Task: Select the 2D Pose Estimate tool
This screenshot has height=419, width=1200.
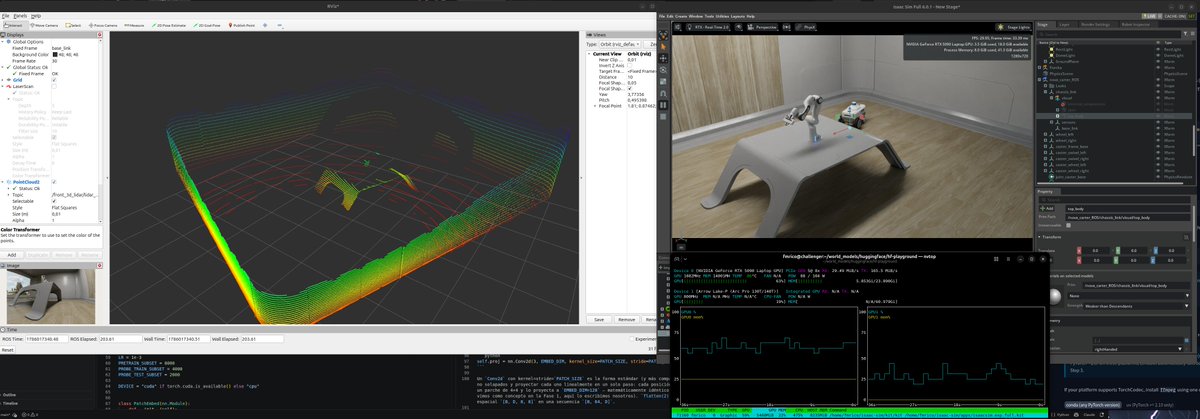Action: click(169, 25)
